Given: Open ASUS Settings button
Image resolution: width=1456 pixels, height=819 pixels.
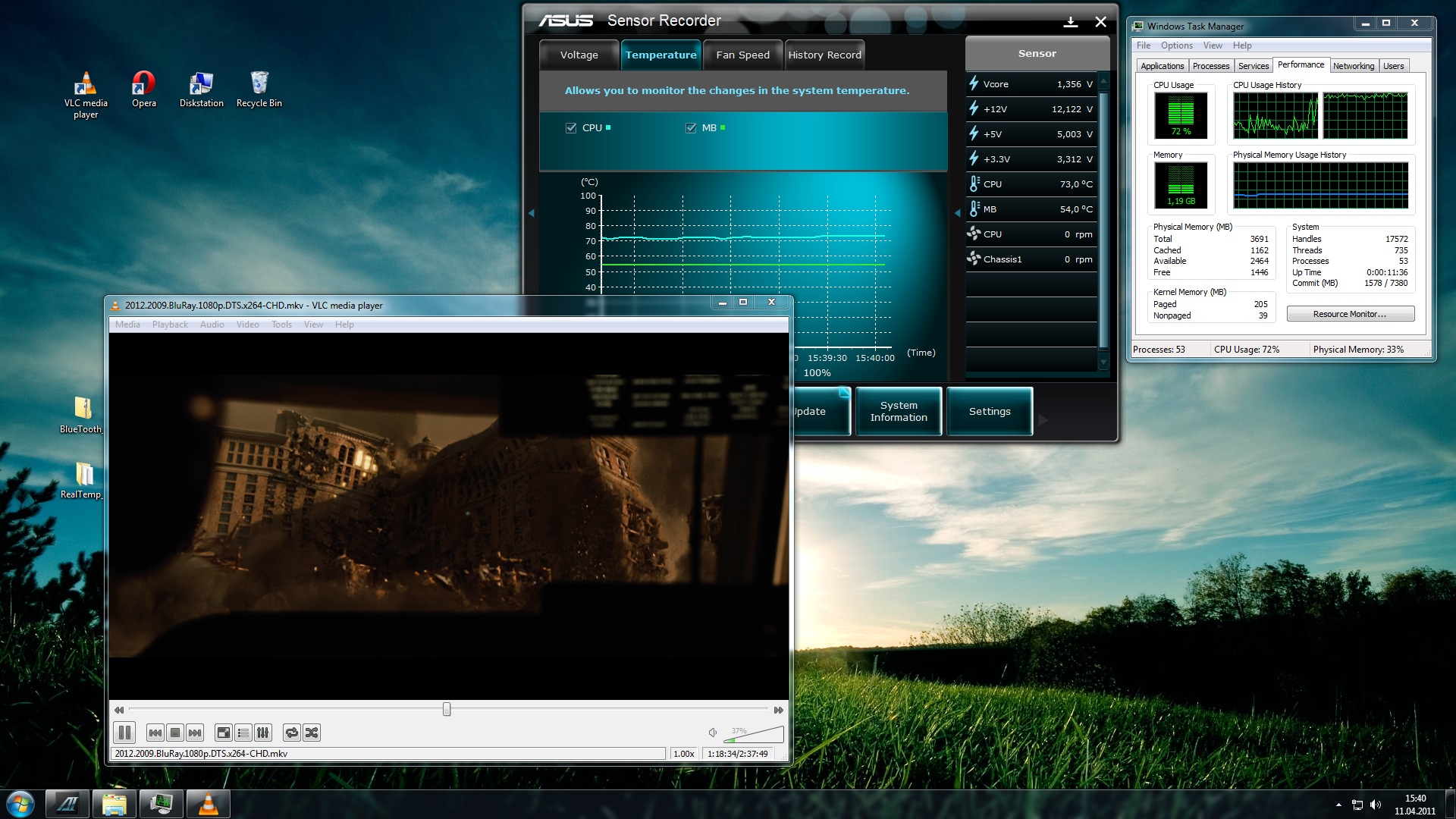Looking at the screenshot, I should point(990,412).
